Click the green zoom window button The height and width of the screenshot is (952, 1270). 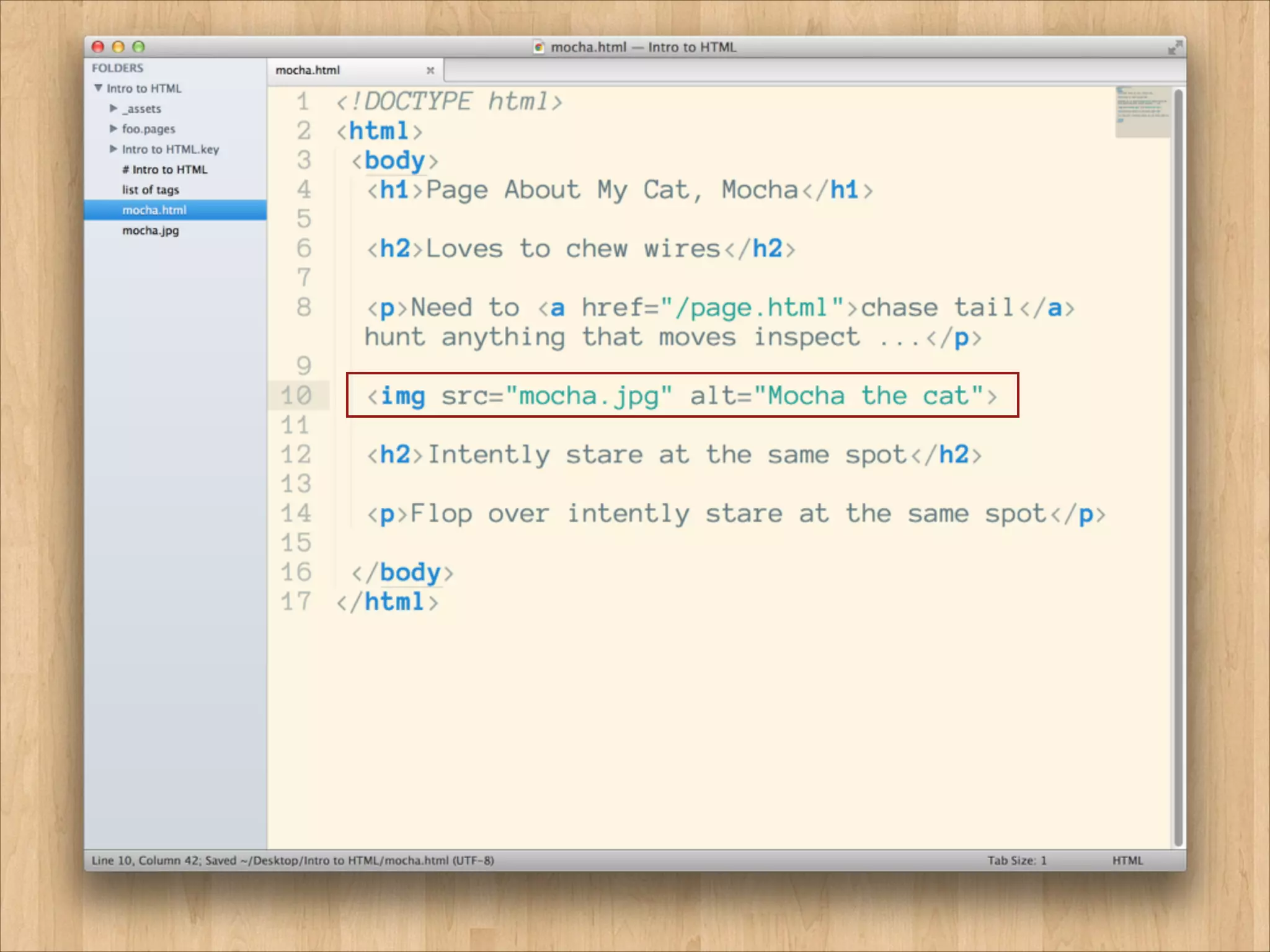coord(139,47)
